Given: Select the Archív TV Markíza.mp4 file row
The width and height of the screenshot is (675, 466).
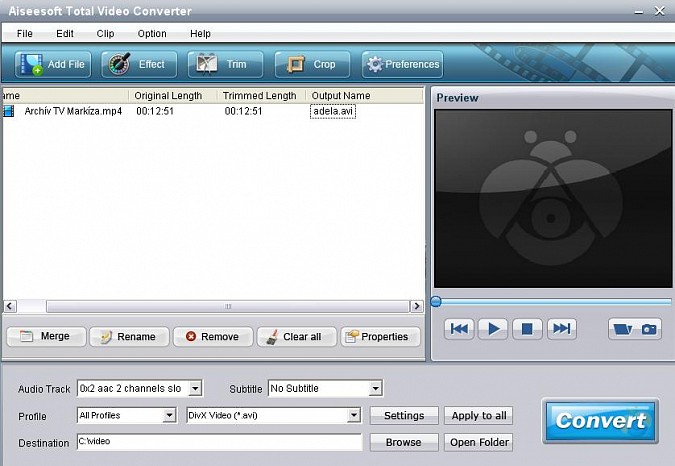Looking at the screenshot, I should tap(213, 111).
